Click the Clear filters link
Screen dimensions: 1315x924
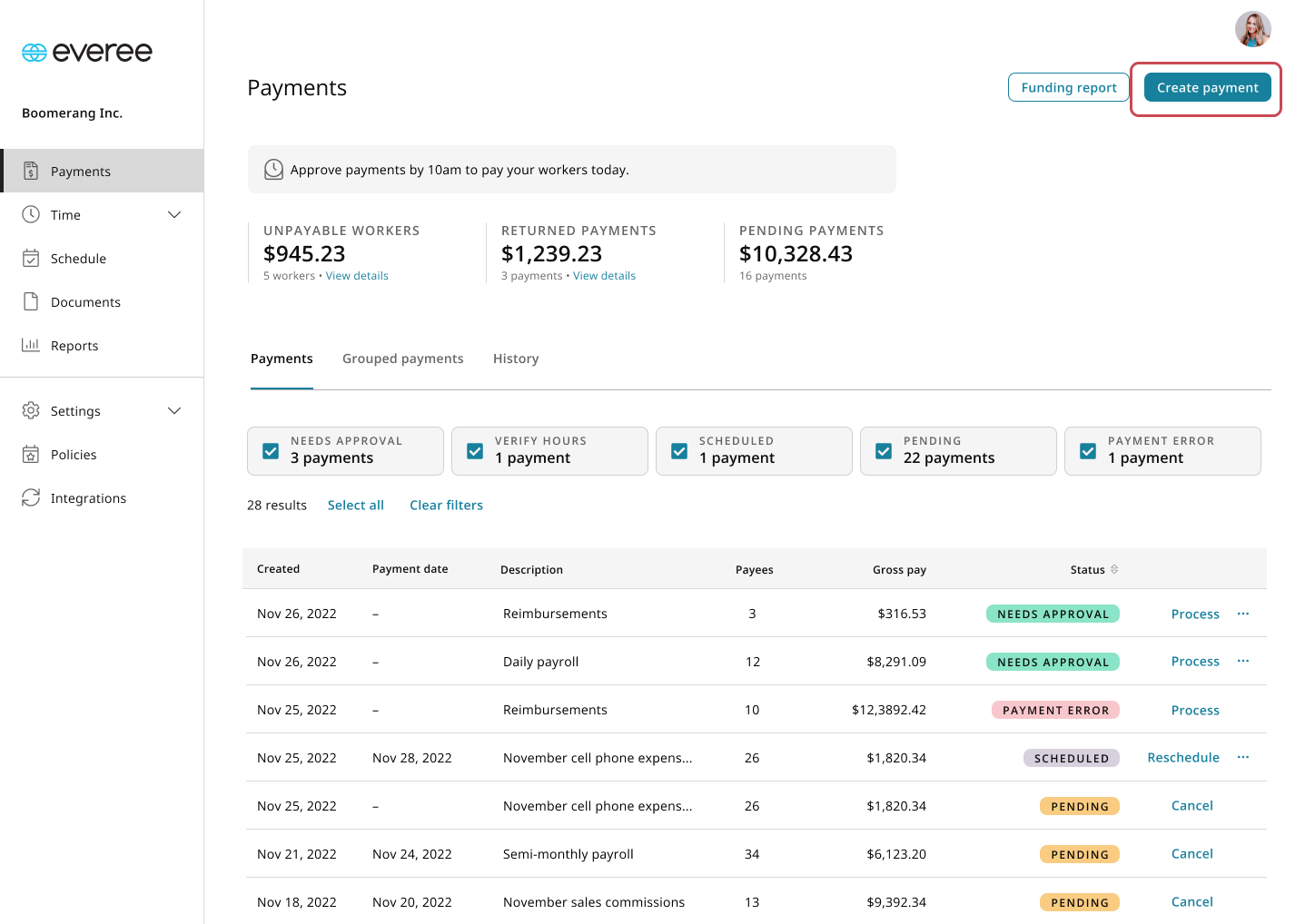click(446, 505)
